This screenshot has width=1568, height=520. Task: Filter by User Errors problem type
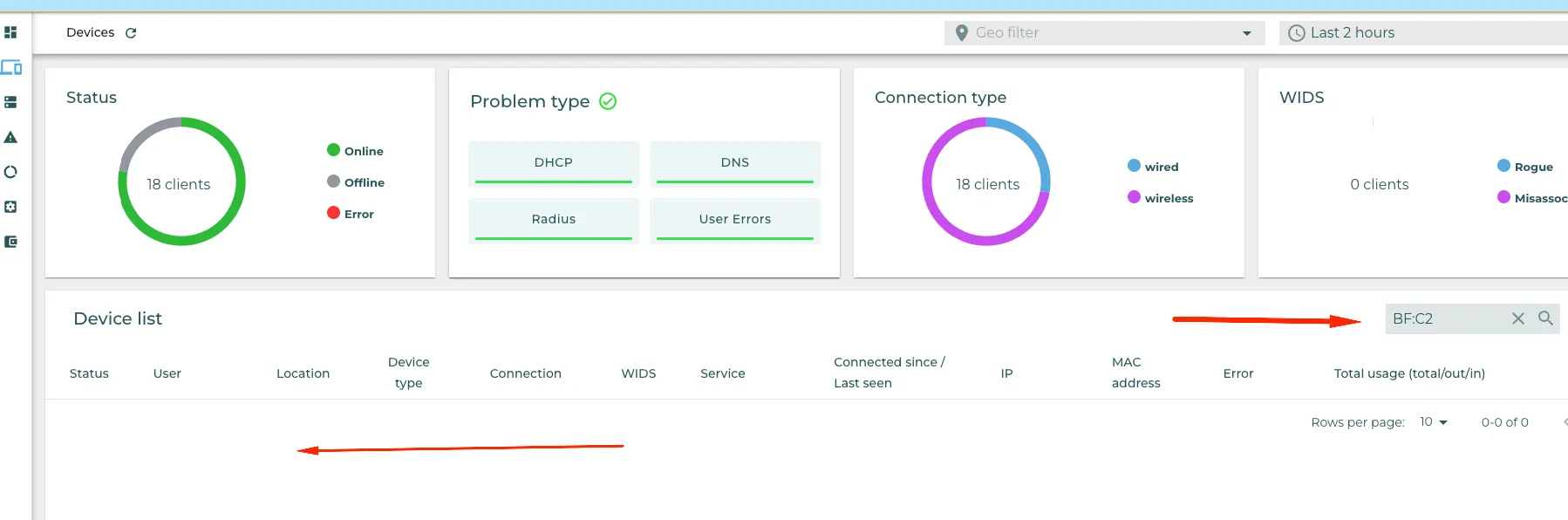tap(735, 220)
